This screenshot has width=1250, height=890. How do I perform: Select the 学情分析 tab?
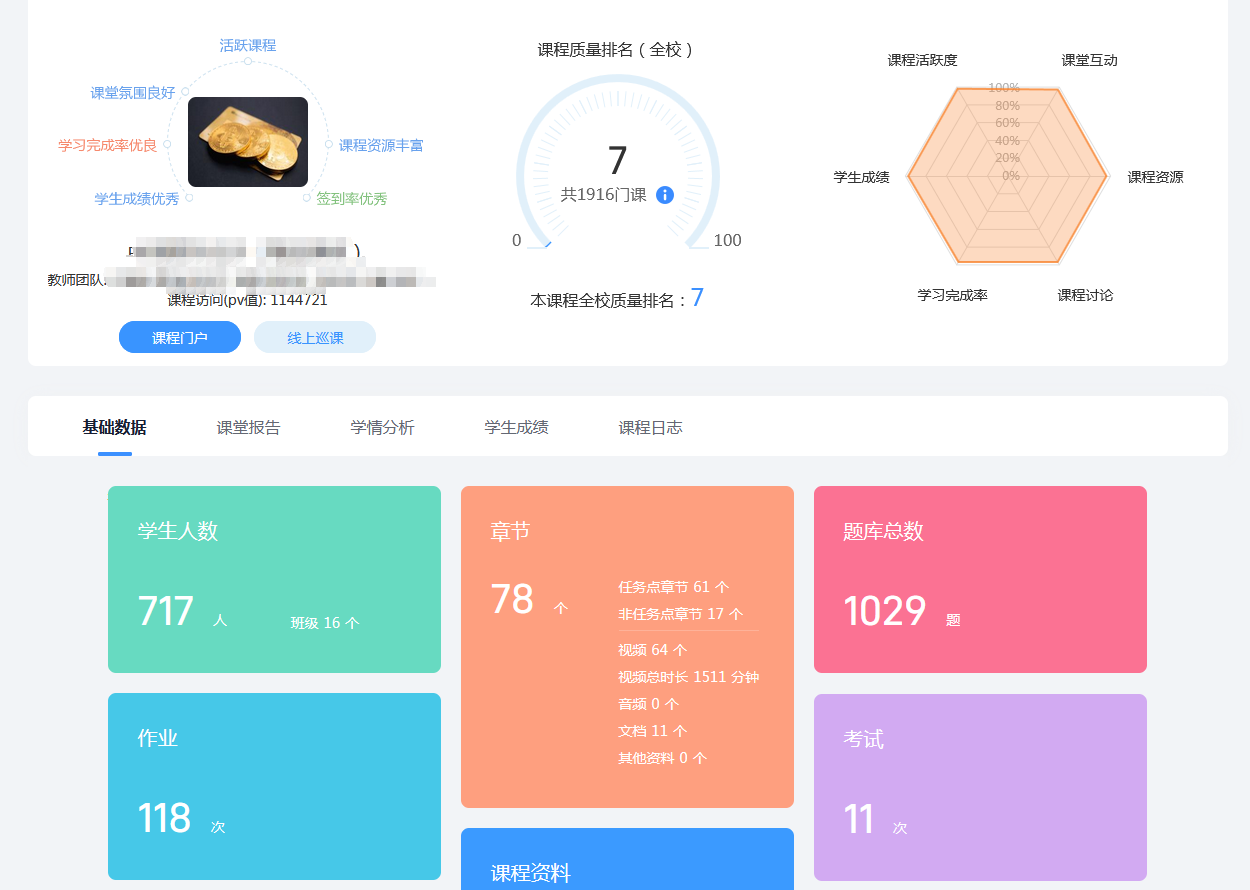(x=383, y=427)
